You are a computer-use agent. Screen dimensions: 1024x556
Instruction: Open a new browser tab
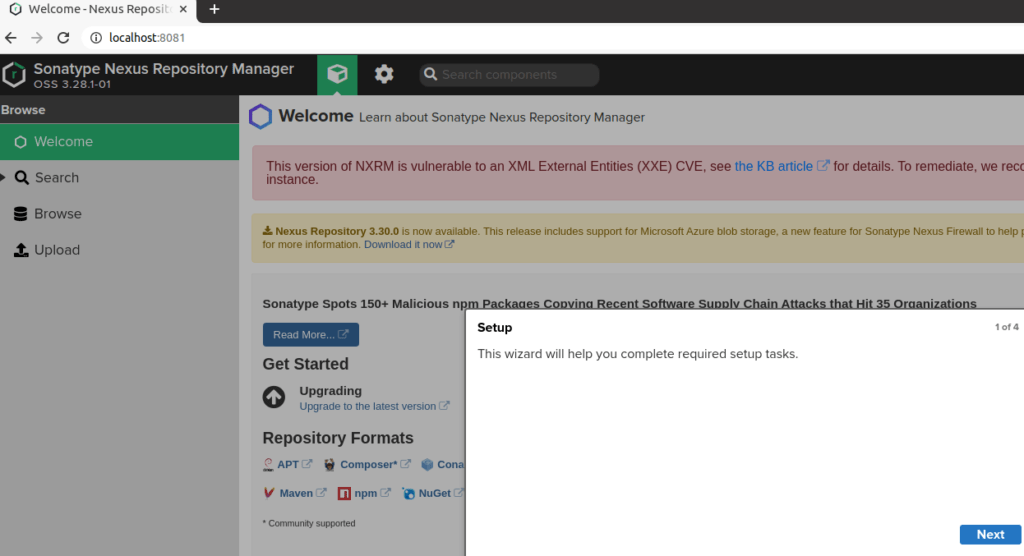(x=214, y=9)
